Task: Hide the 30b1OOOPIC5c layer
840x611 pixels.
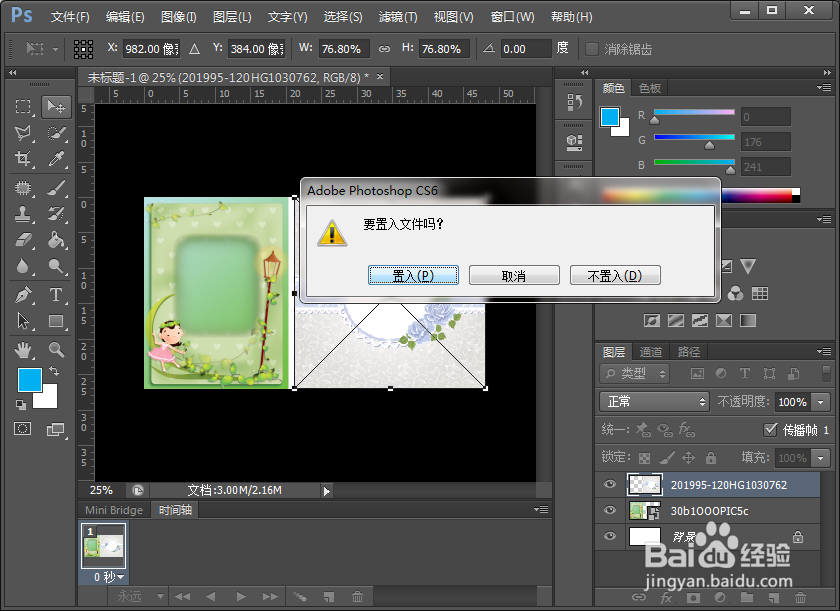Action: coord(610,510)
